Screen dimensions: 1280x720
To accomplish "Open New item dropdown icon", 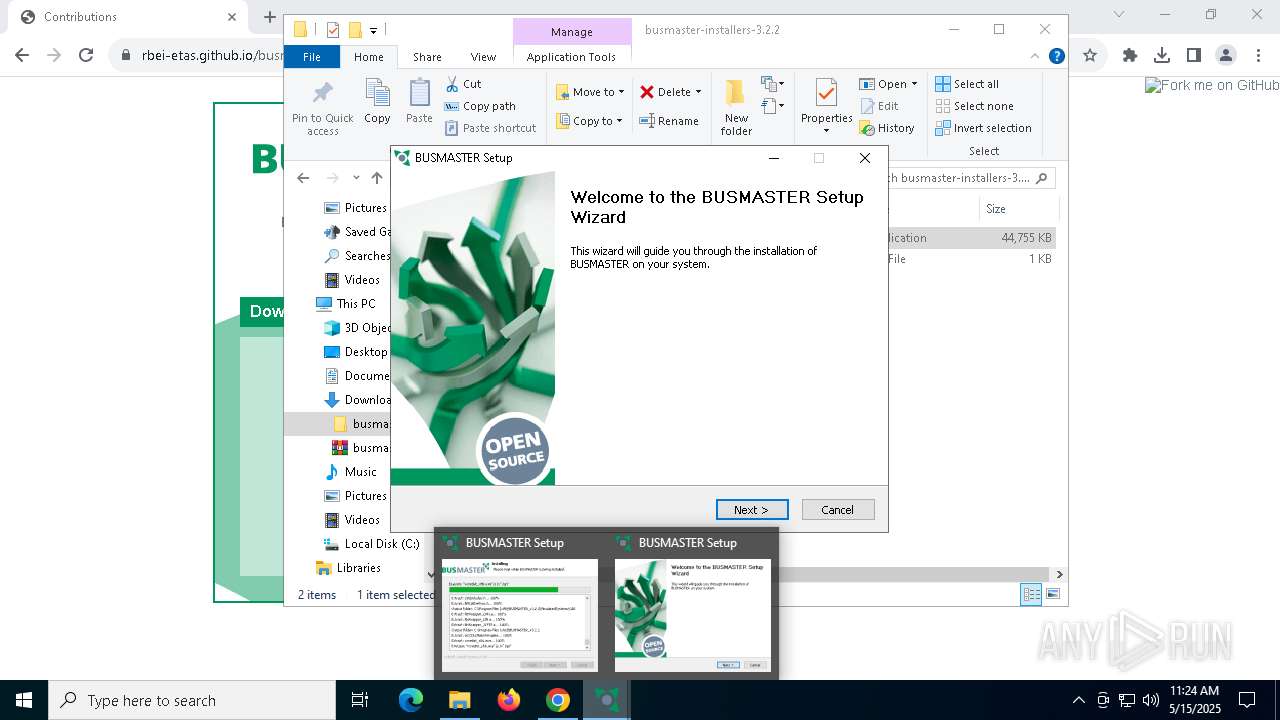I will click(773, 84).
